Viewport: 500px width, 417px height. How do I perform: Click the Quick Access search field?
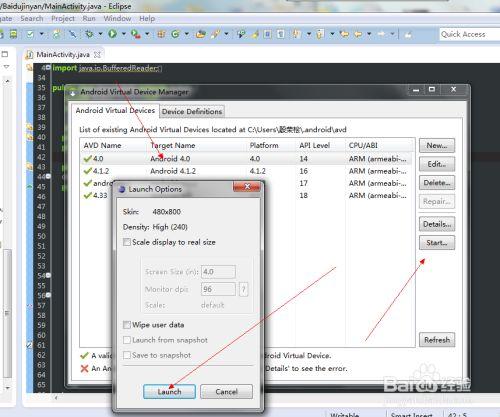click(x=469, y=34)
